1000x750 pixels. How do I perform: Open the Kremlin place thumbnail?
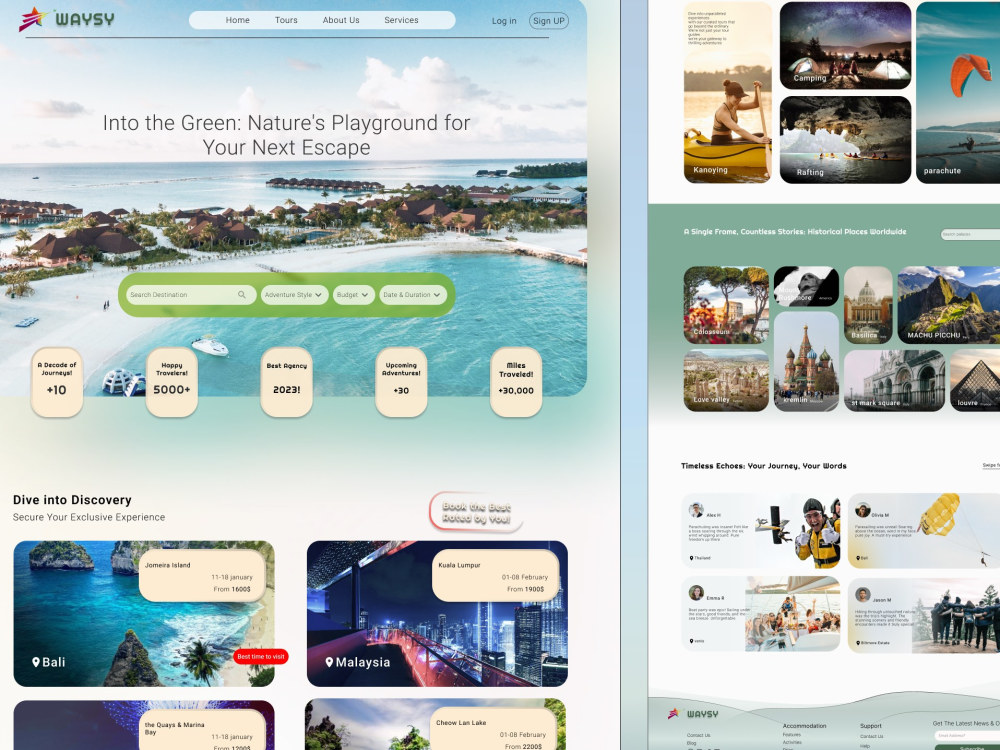click(x=806, y=361)
